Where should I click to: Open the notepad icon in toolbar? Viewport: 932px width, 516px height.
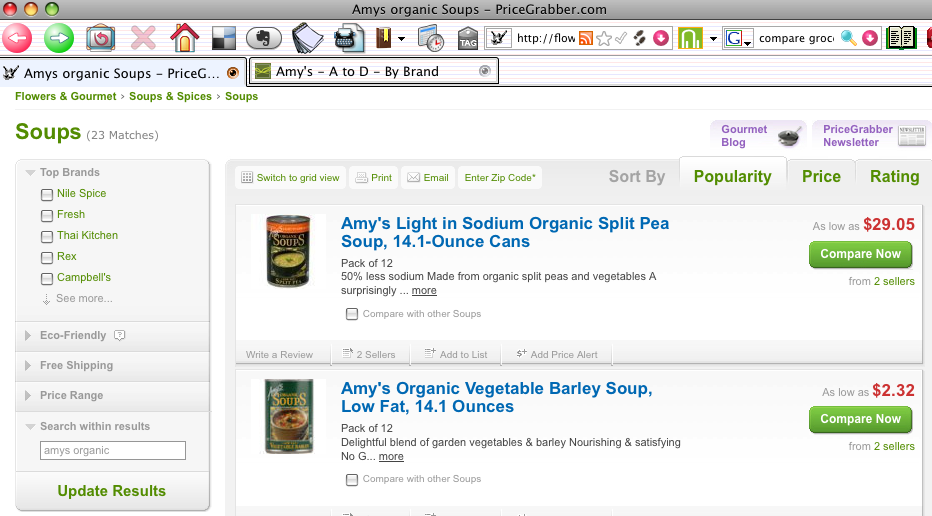tap(307, 39)
